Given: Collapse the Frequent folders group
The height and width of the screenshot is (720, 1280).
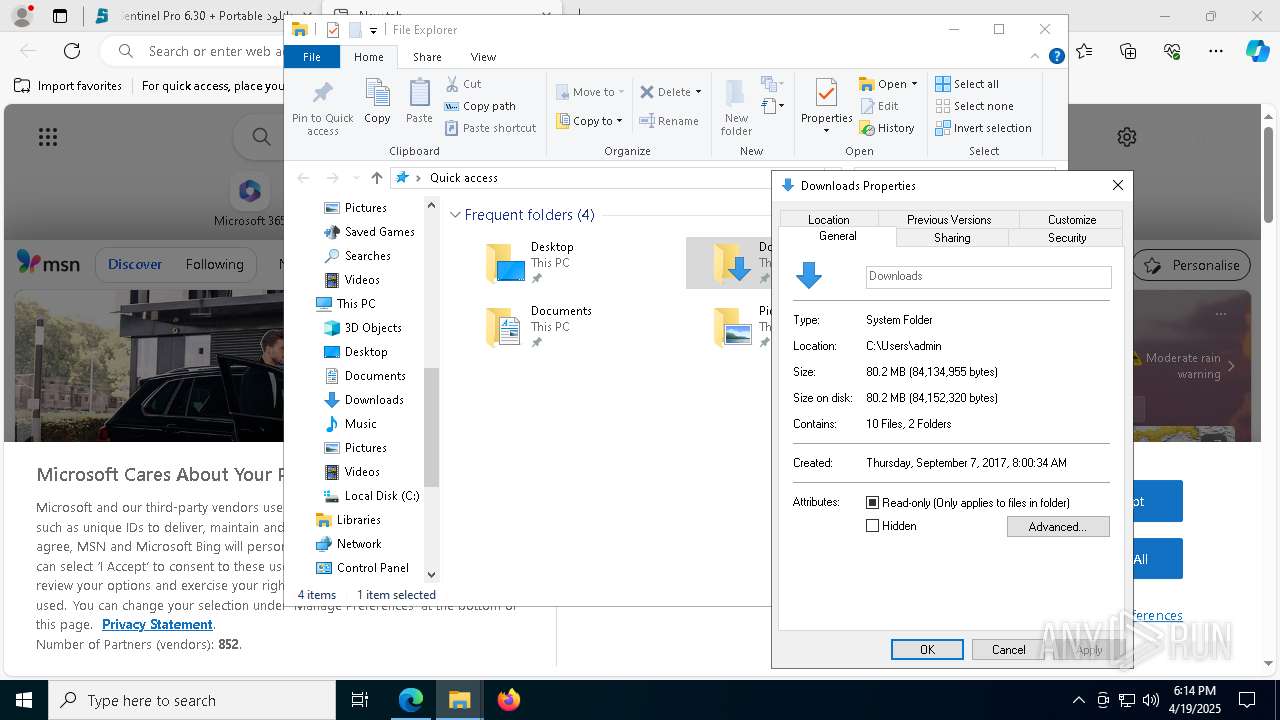Looking at the screenshot, I should pos(455,215).
